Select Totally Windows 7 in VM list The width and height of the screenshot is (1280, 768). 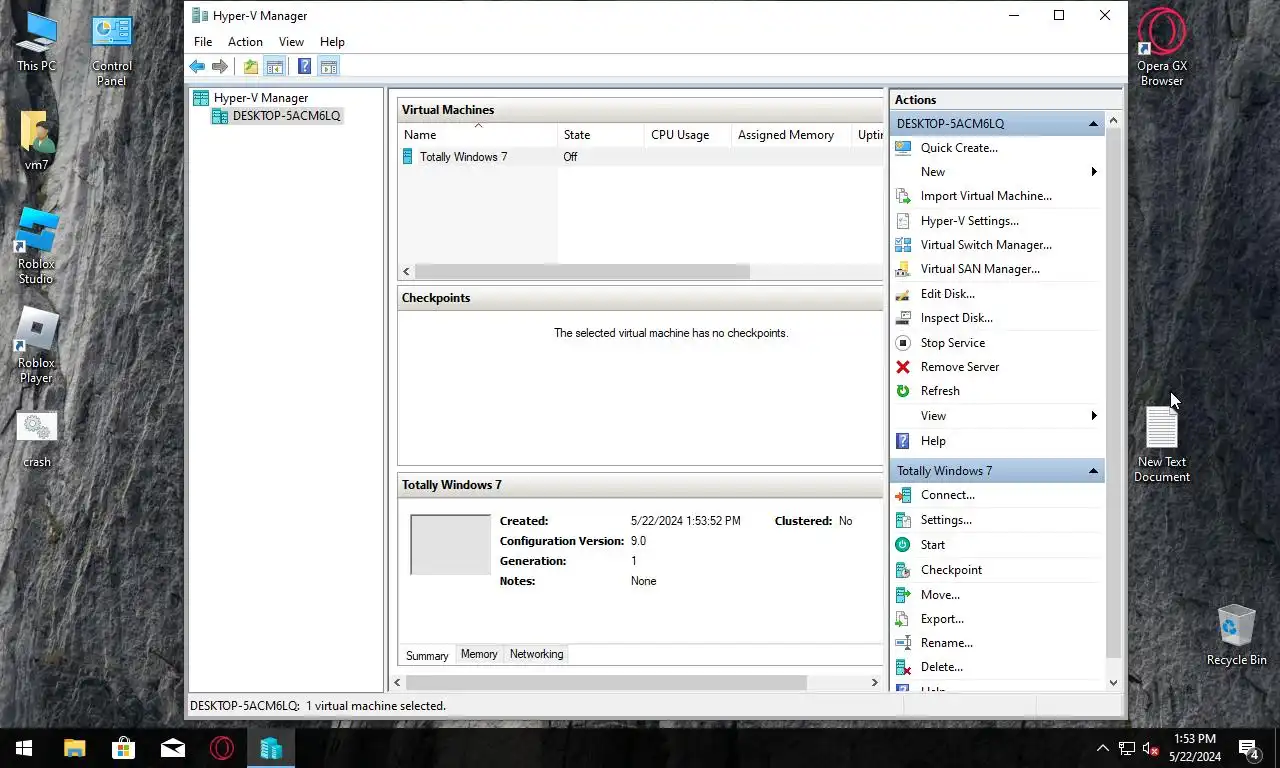pyautogui.click(x=463, y=157)
